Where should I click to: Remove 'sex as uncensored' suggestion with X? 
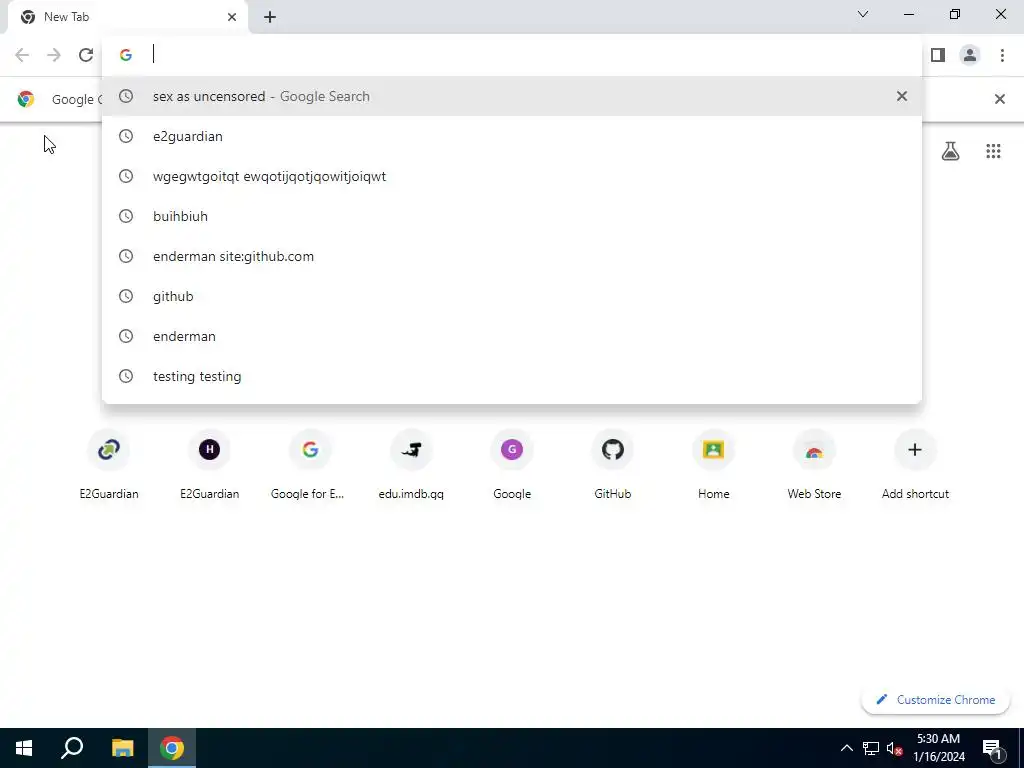click(902, 96)
